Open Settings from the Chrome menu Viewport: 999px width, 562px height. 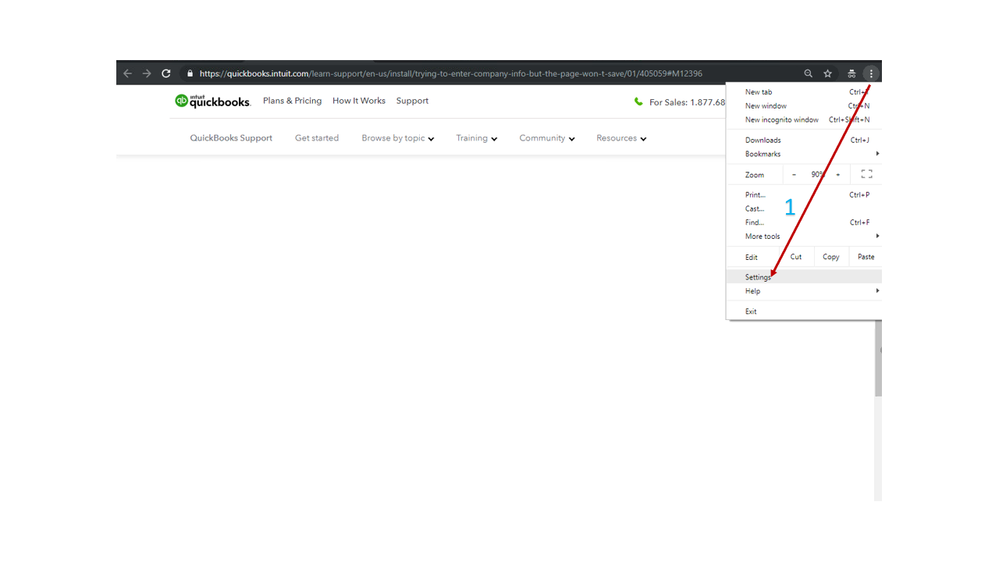(804, 277)
